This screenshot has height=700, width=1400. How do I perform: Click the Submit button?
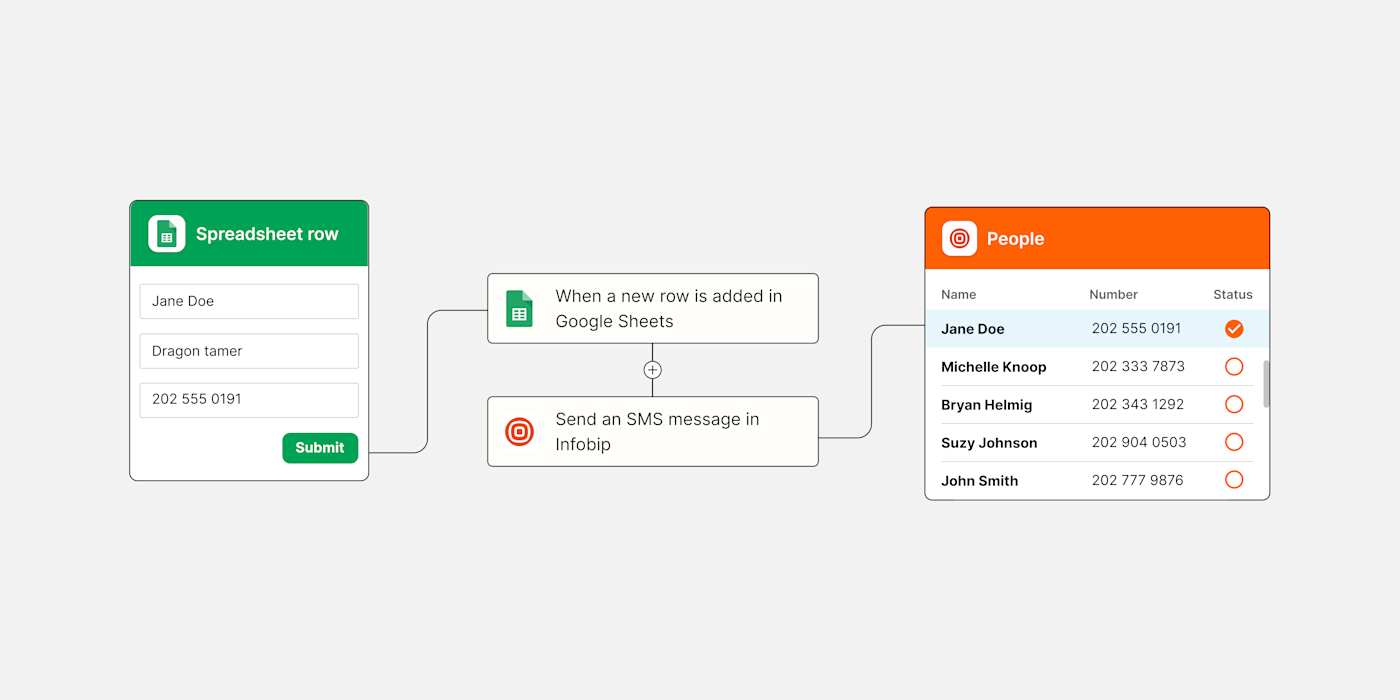320,448
